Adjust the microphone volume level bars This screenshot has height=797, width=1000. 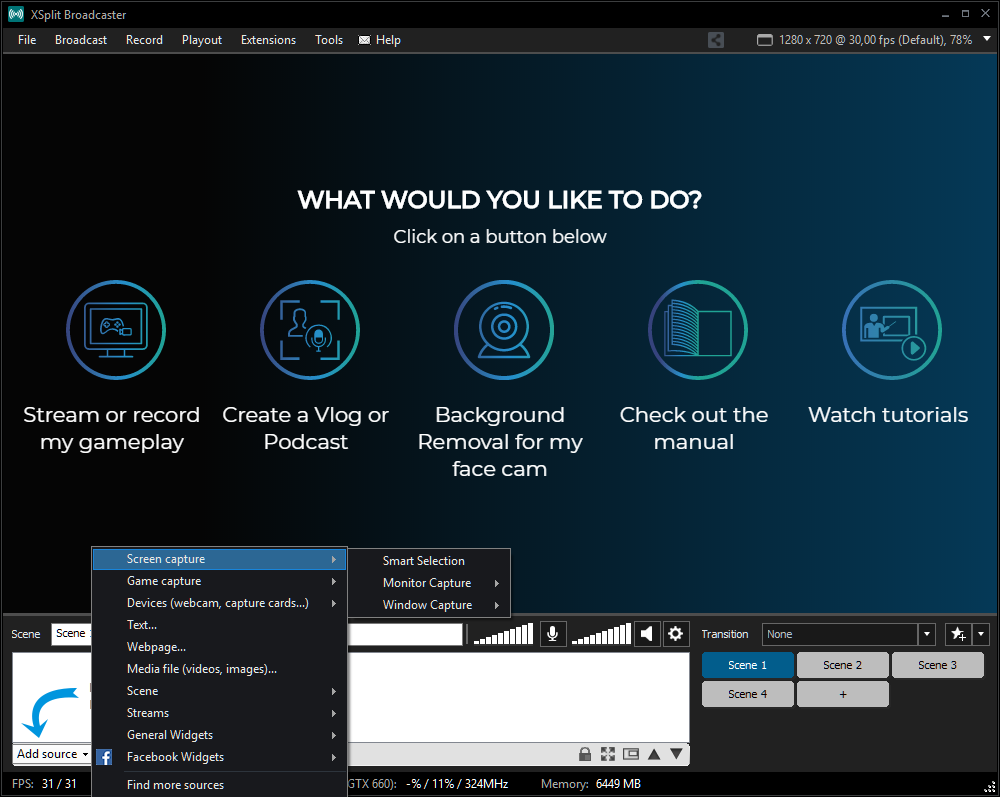click(x=504, y=635)
